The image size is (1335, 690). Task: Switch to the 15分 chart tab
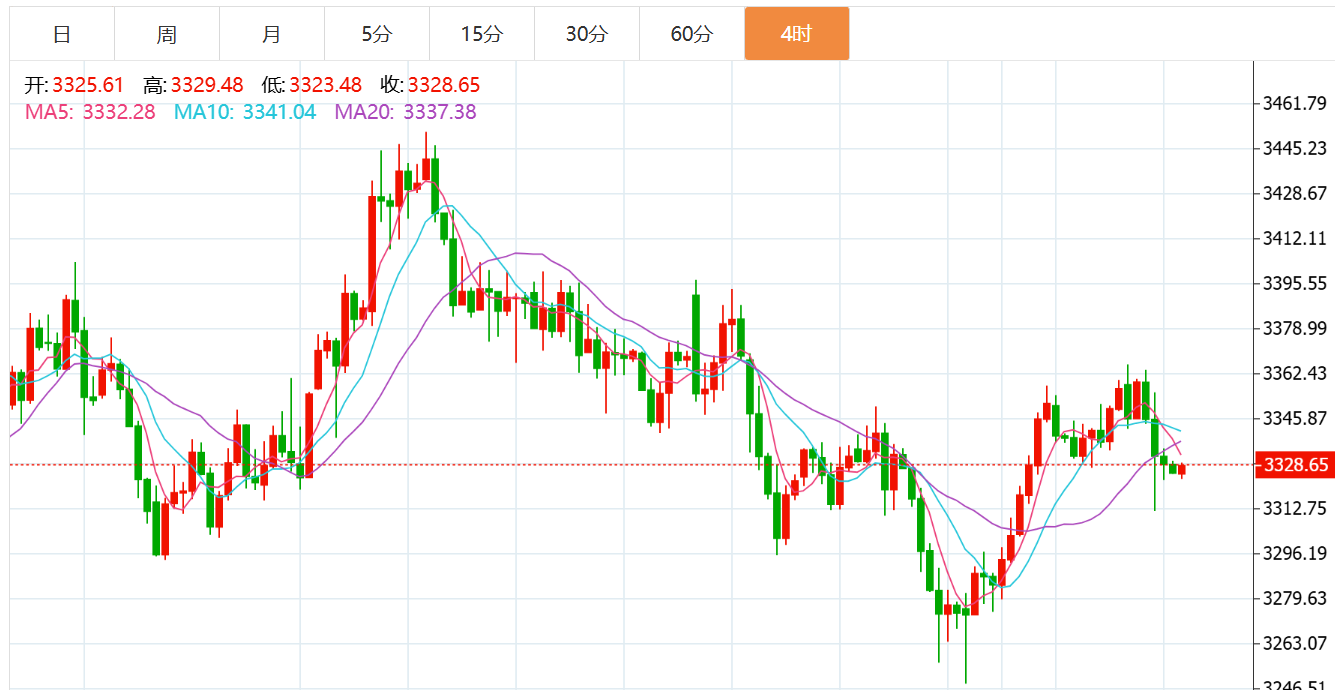click(x=482, y=34)
